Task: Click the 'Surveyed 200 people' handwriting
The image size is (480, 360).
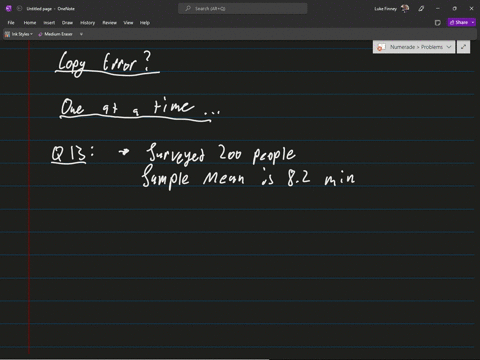Action: pyautogui.click(x=221, y=154)
